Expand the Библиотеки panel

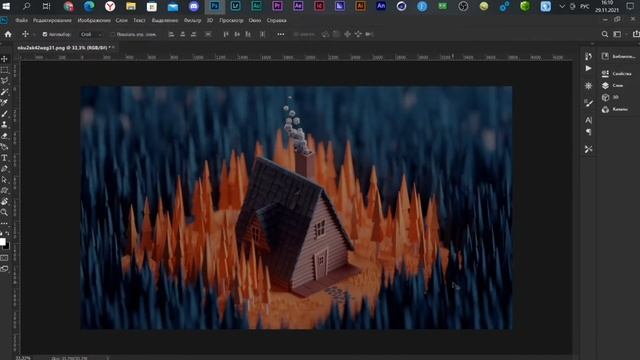tap(619, 56)
